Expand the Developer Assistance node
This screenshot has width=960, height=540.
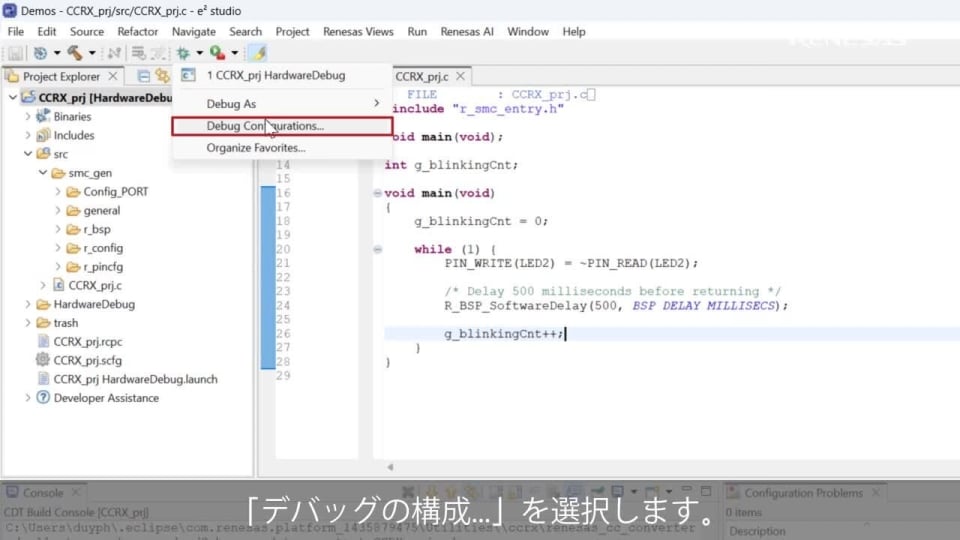pyautogui.click(x=28, y=398)
